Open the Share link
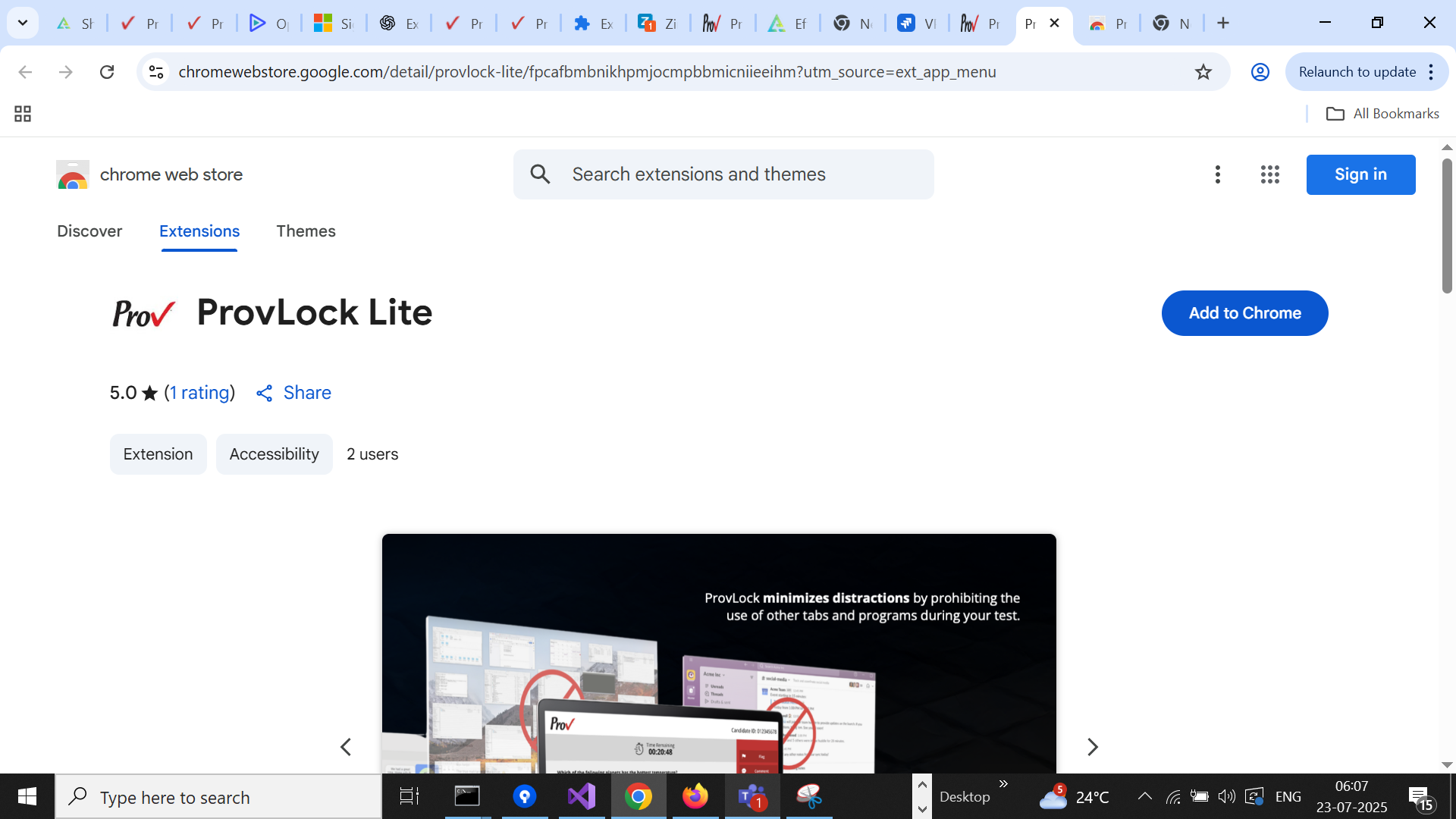 (x=294, y=393)
